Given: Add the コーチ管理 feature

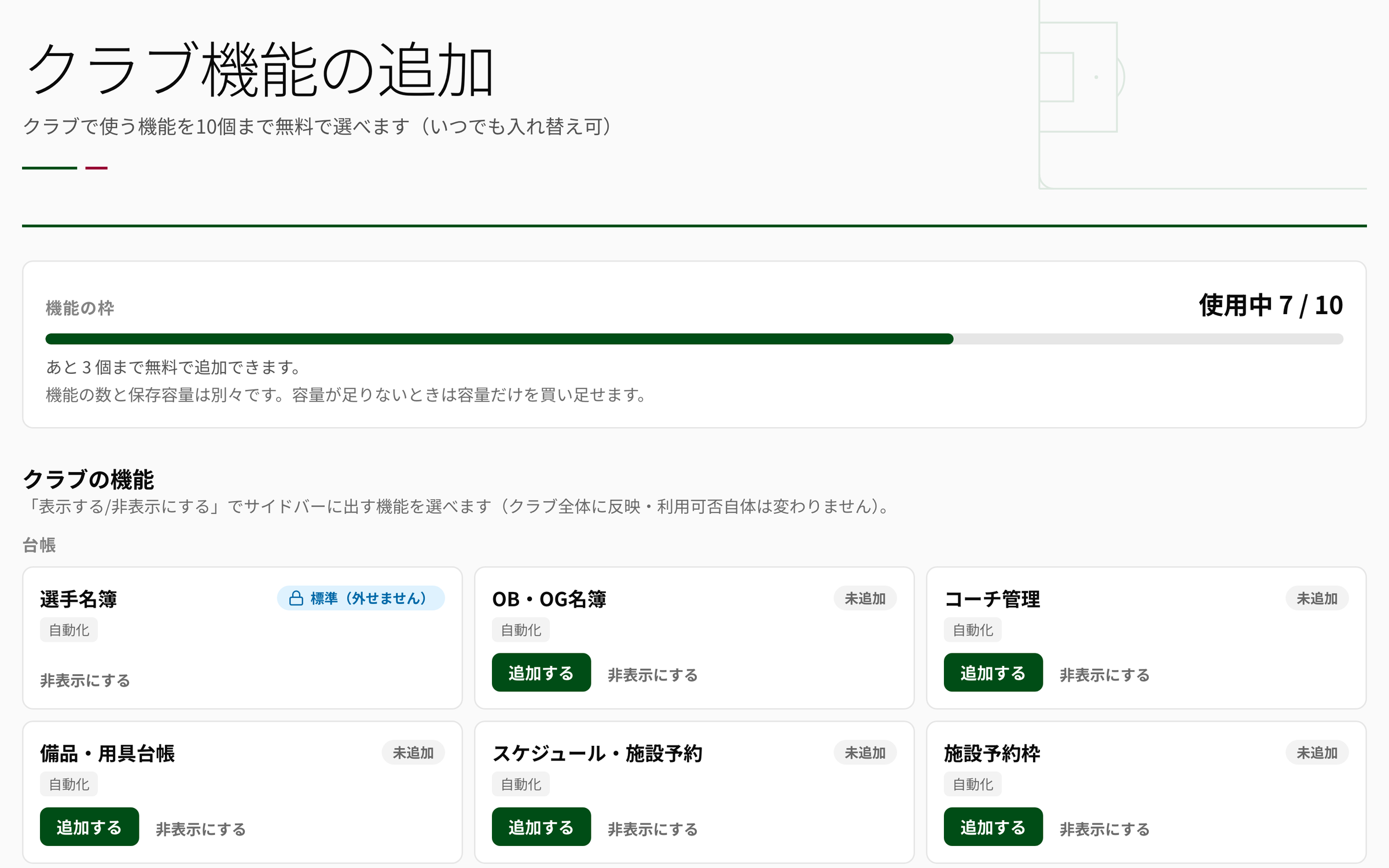Looking at the screenshot, I should pyautogui.click(x=993, y=672).
